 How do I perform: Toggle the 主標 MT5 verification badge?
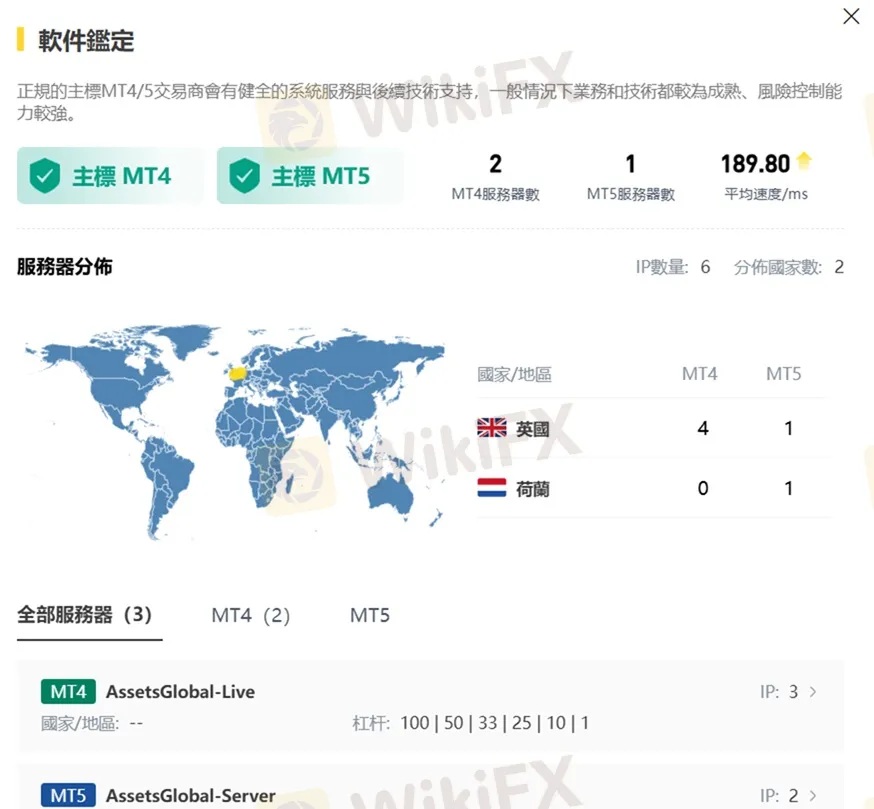pyautogui.click(x=310, y=176)
